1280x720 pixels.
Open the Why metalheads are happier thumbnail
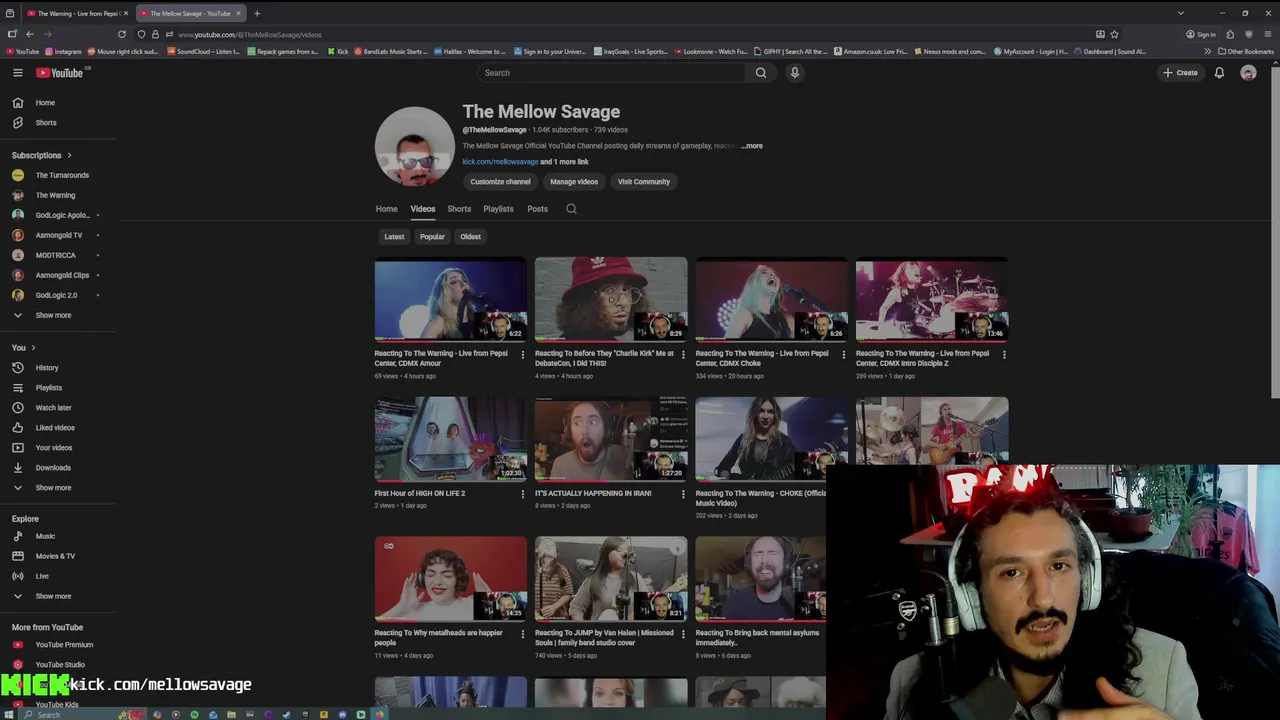click(450, 579)
